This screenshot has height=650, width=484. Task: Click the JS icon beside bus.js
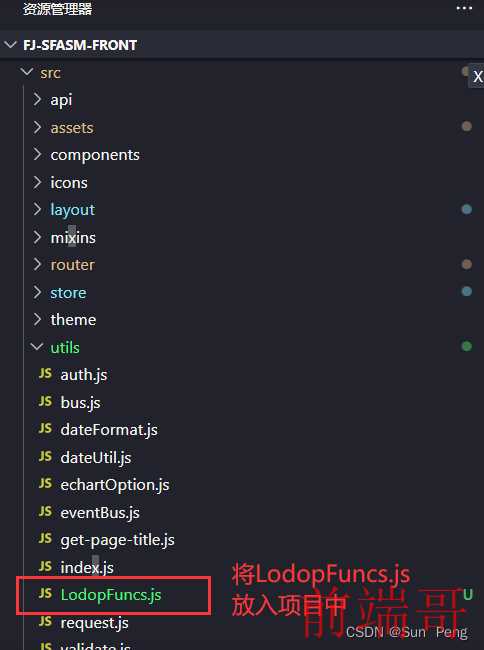(x=45, y=401)
